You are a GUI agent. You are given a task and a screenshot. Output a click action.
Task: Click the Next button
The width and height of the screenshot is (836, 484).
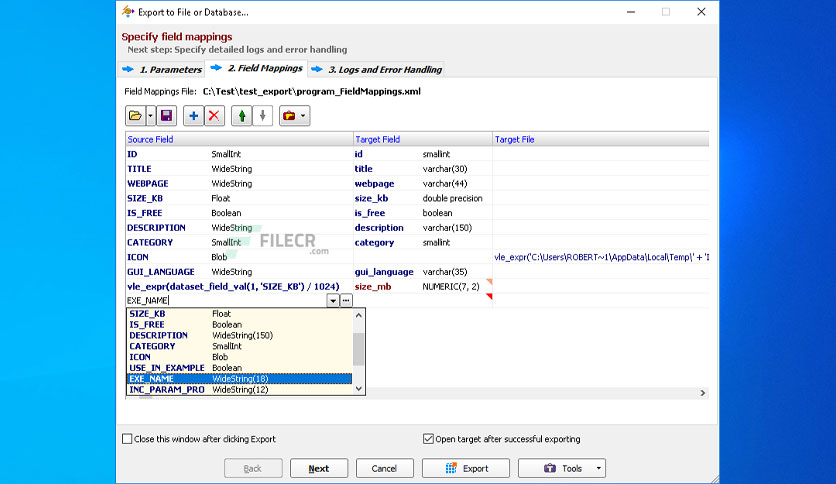point(319,468)
